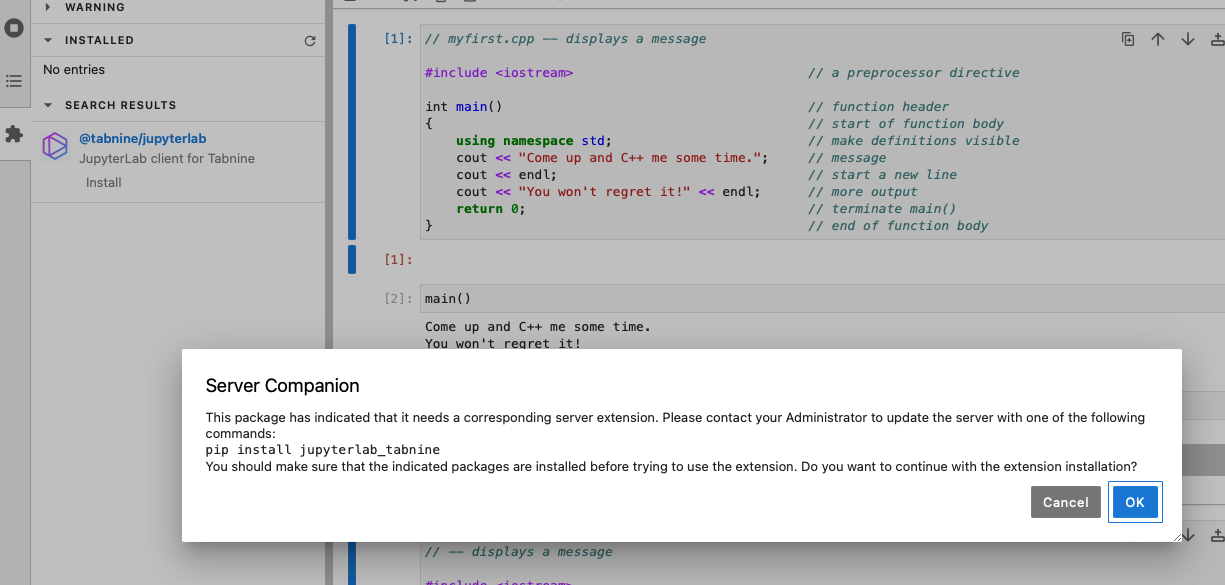Click the 'pip install jupyterlab_tabnine' command text
Image resolution: width=1225 pixels, height=585 pixels.
pos(323,450)
